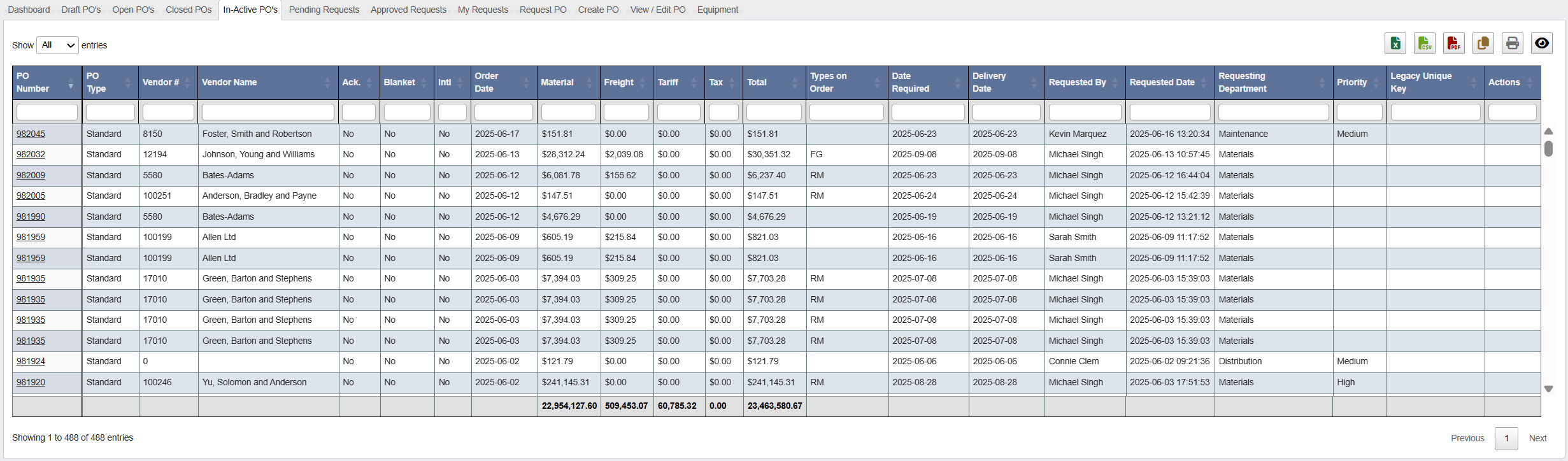Go to Next page
The width and height of the screenshot is (1568, 461).
click(x=1537, y=438)
